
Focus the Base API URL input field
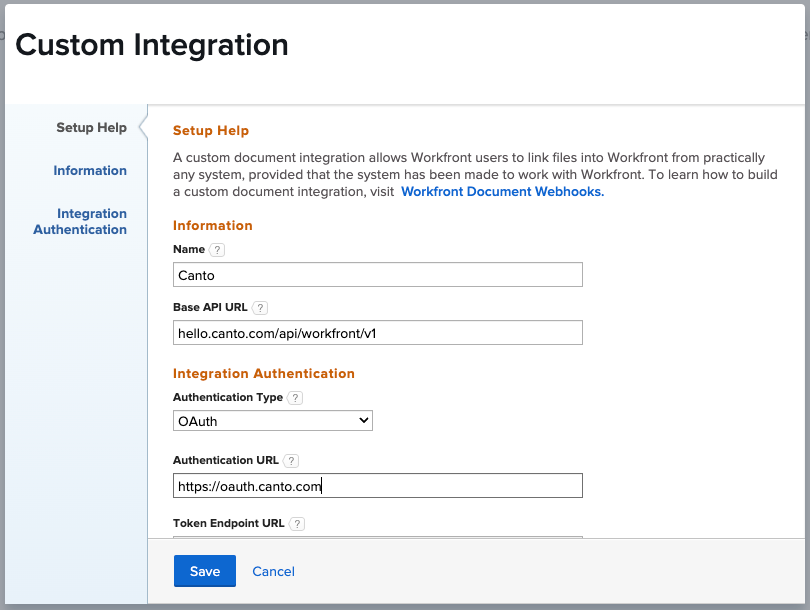378,333
